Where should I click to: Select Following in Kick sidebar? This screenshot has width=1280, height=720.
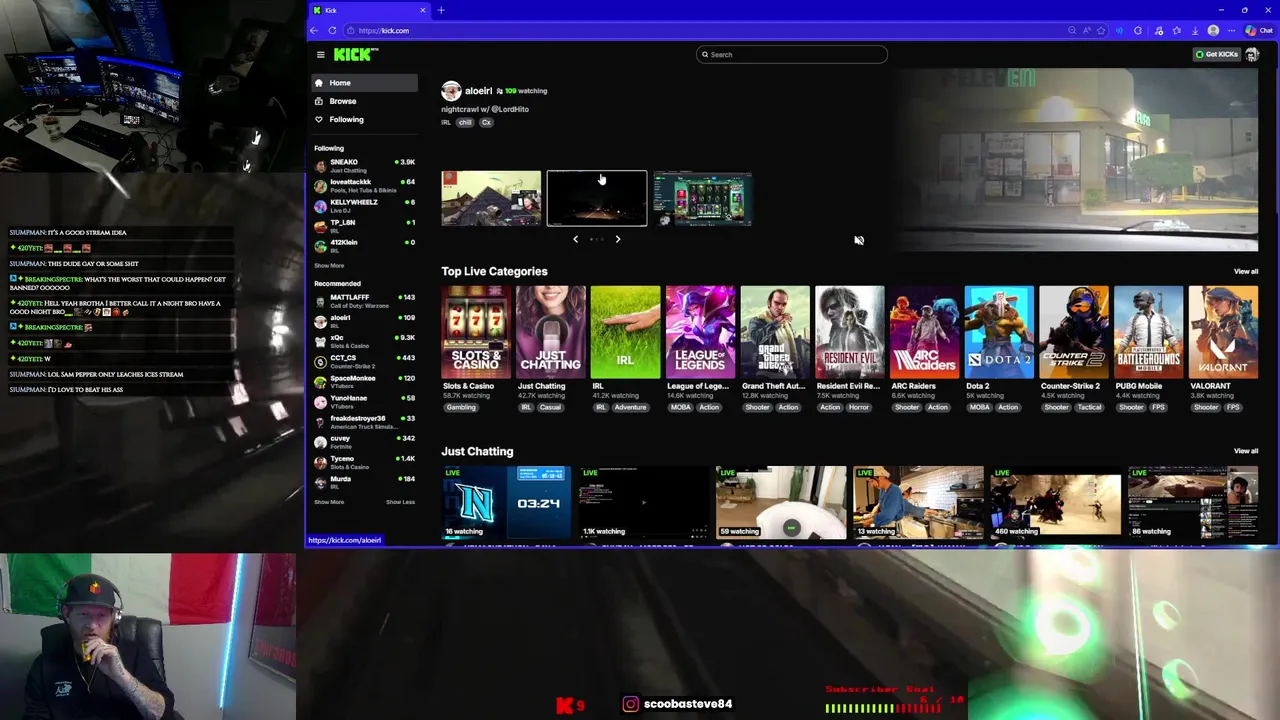(364, 119)
